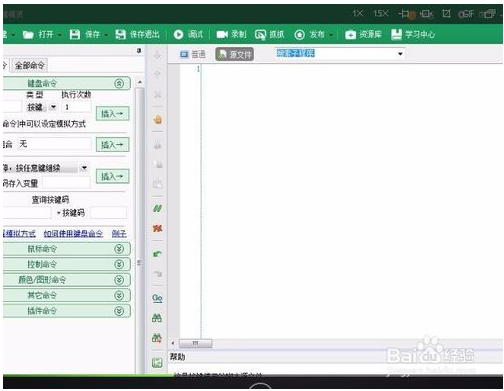Open the 学习中心 learning center
Viewport: 504px width, 391px height.
[413, 34]
